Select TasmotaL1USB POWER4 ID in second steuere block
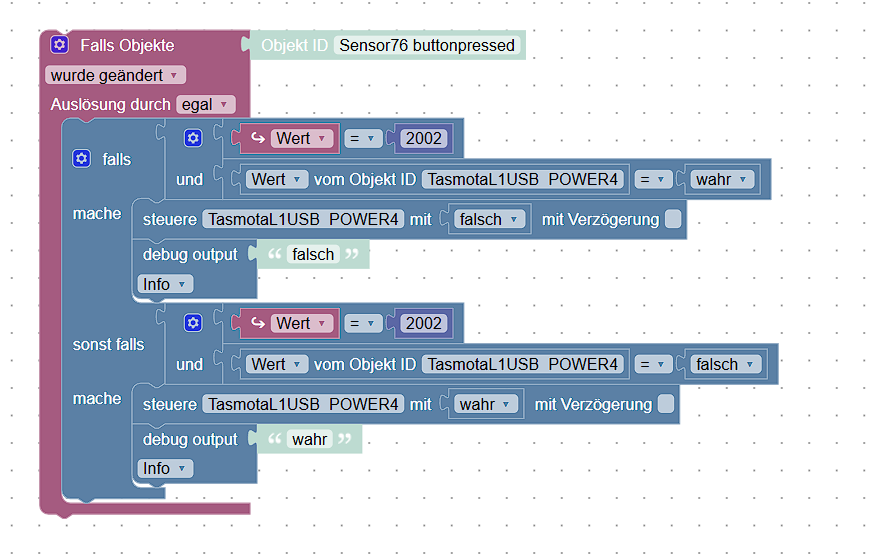The width and height of the screenshot is (887, 555). click(303, 405)
